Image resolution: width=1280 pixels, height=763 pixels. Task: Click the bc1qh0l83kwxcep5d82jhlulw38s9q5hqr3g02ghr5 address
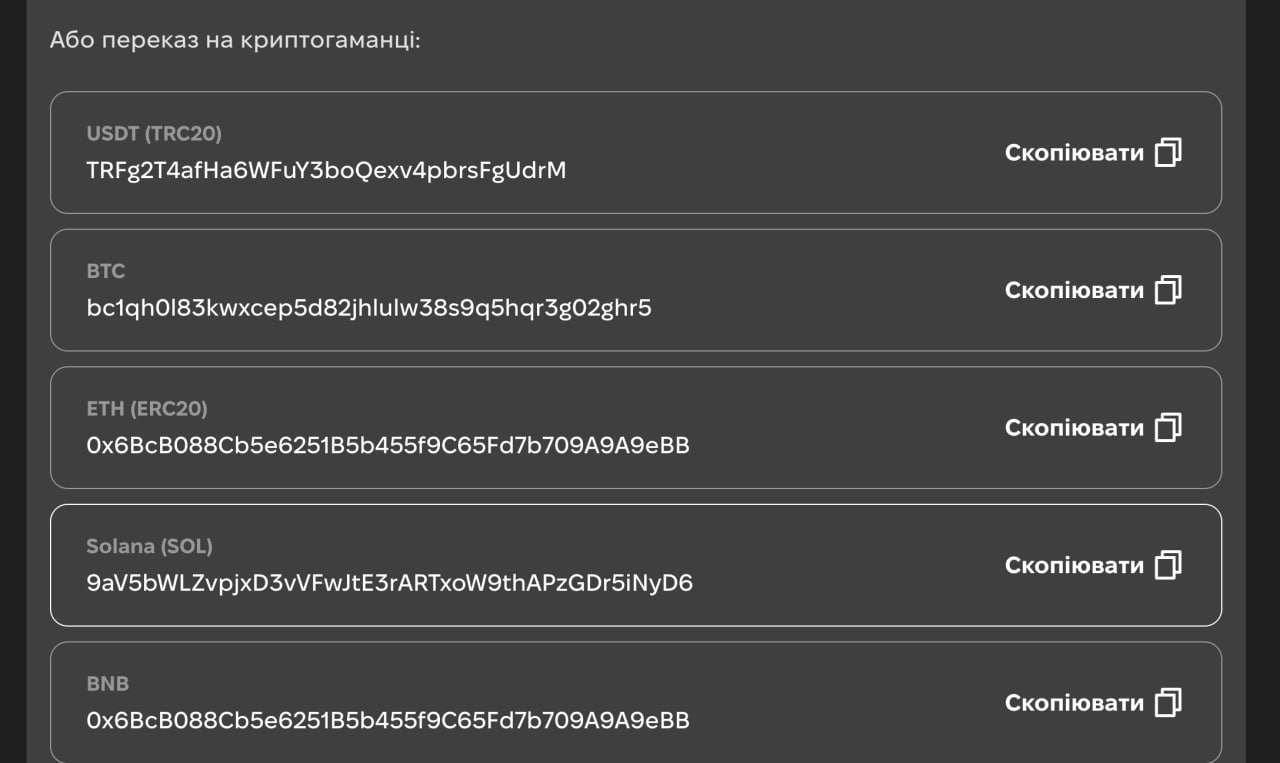[x=369, y=308]
